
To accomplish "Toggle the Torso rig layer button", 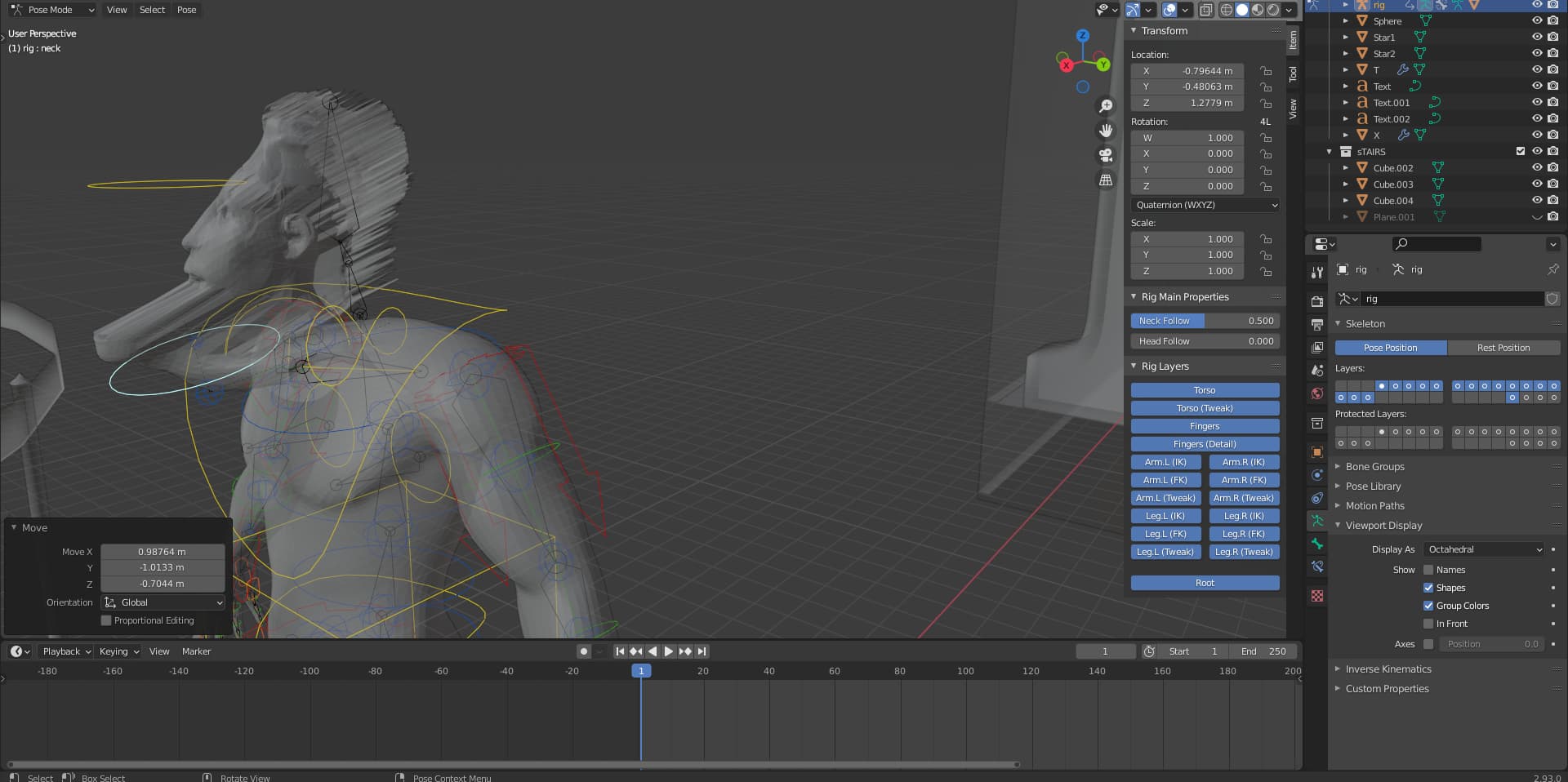I will 1205,390.
